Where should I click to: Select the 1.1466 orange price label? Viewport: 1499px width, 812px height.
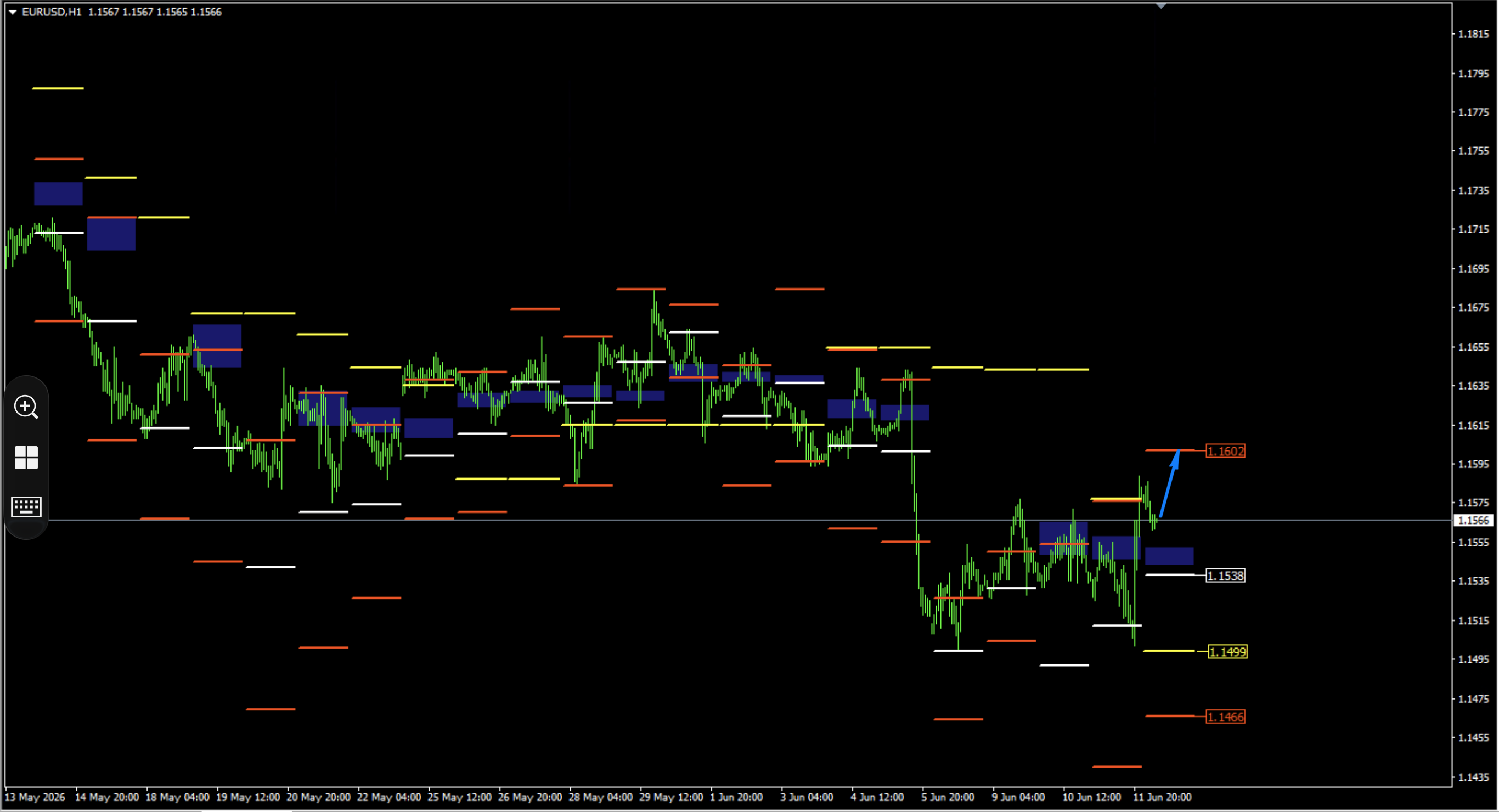click(1226, 717)
